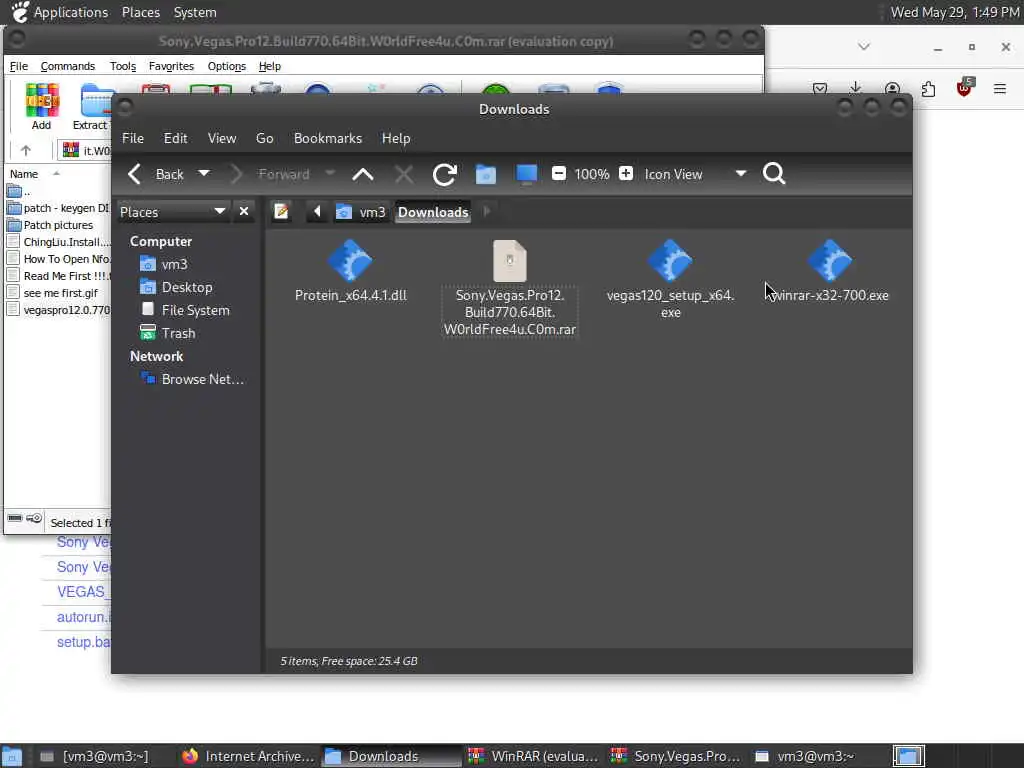Image resolution: width=1024 pixels, height=768 pixels.
Task: Click the Add icon in WinRAR toolbar
Action: click(x=42, y=106)
